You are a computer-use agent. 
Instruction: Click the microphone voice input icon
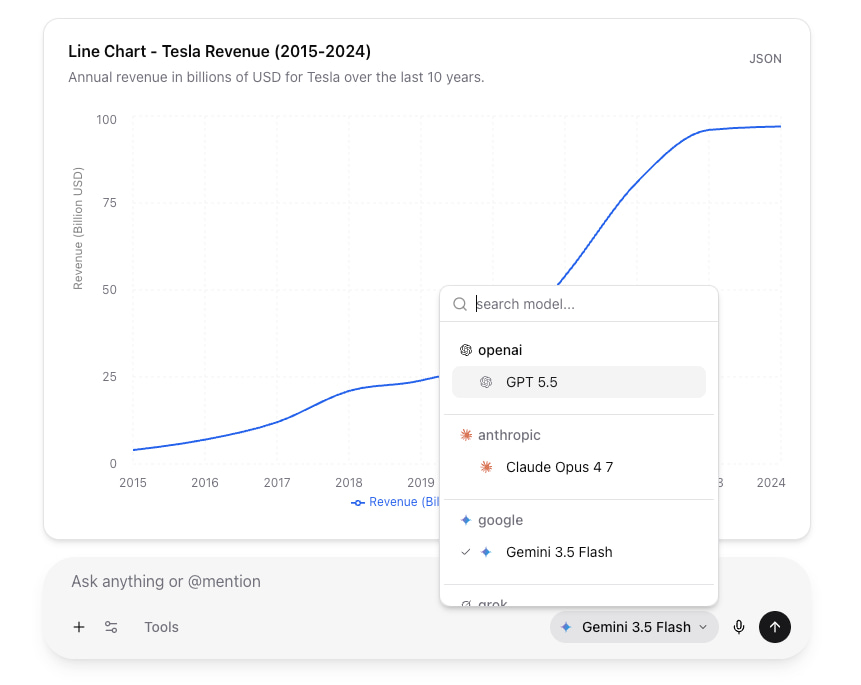coord(739,627)
